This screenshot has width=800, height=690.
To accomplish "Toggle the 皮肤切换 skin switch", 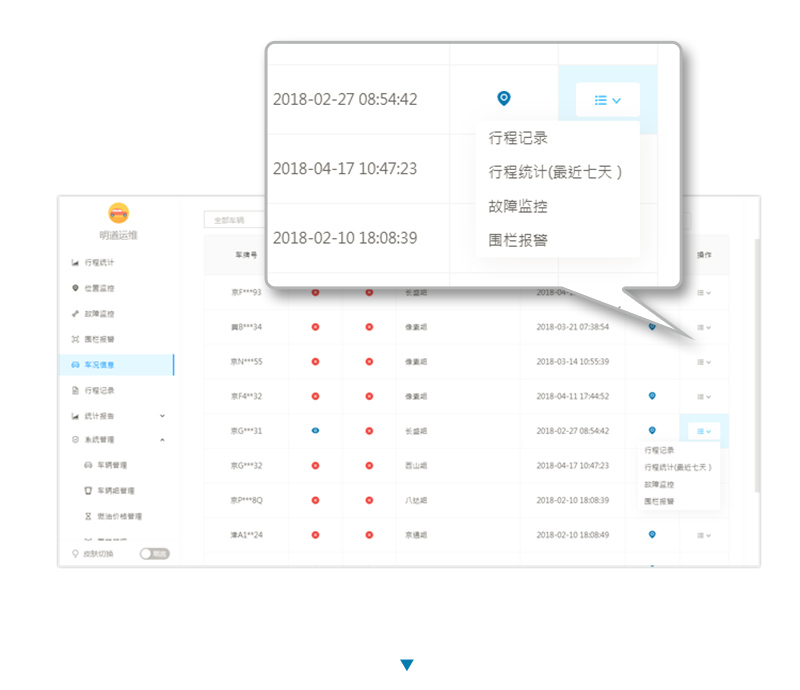I will [x=154, y=553].
